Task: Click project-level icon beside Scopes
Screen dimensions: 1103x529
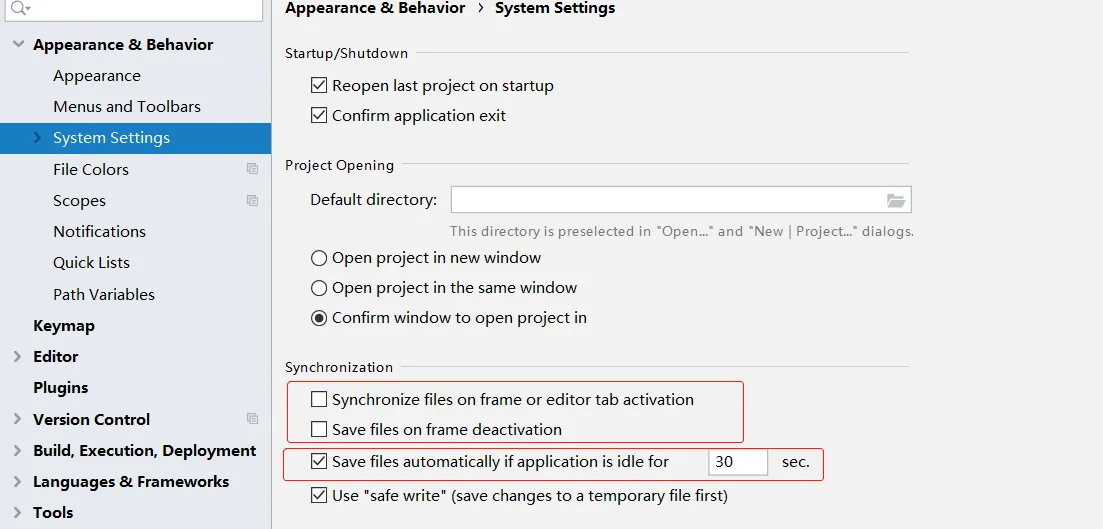Action: 253,200
